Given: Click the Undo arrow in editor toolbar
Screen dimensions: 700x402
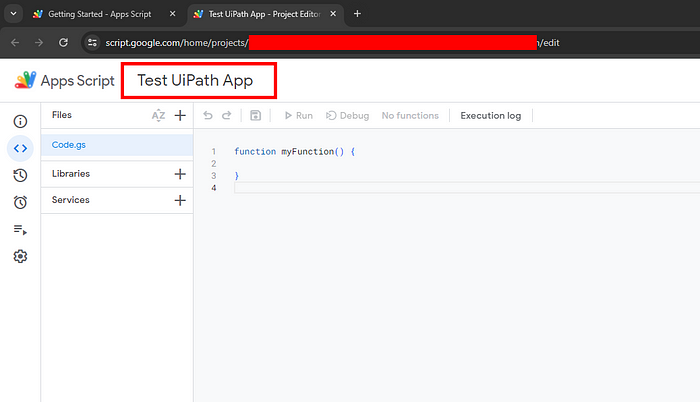Looking at the screenshot, I should (208, 115).
